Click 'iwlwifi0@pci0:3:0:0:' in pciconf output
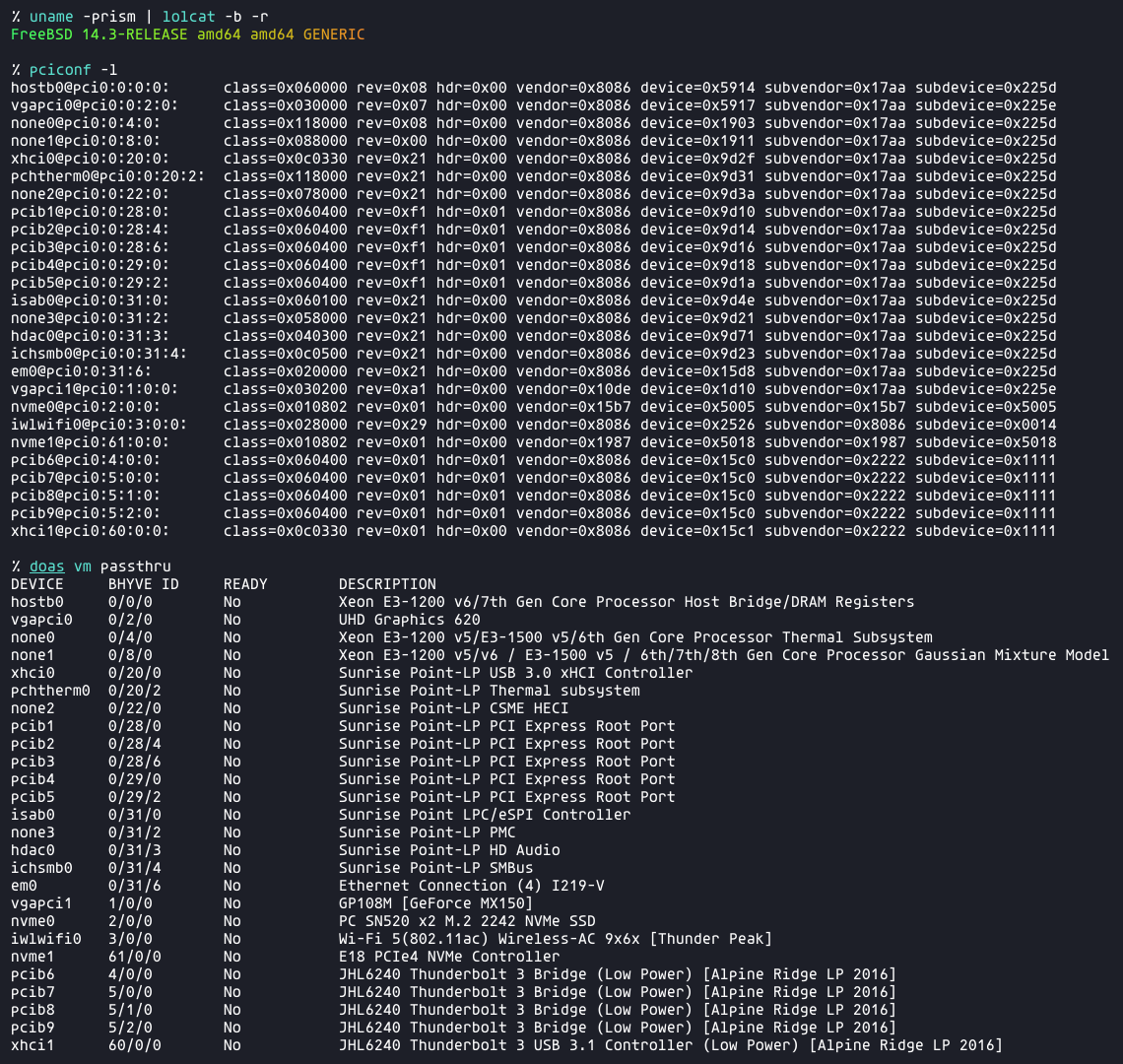Viewport: 1123px width, 1064px height. (x=99, y=425)
